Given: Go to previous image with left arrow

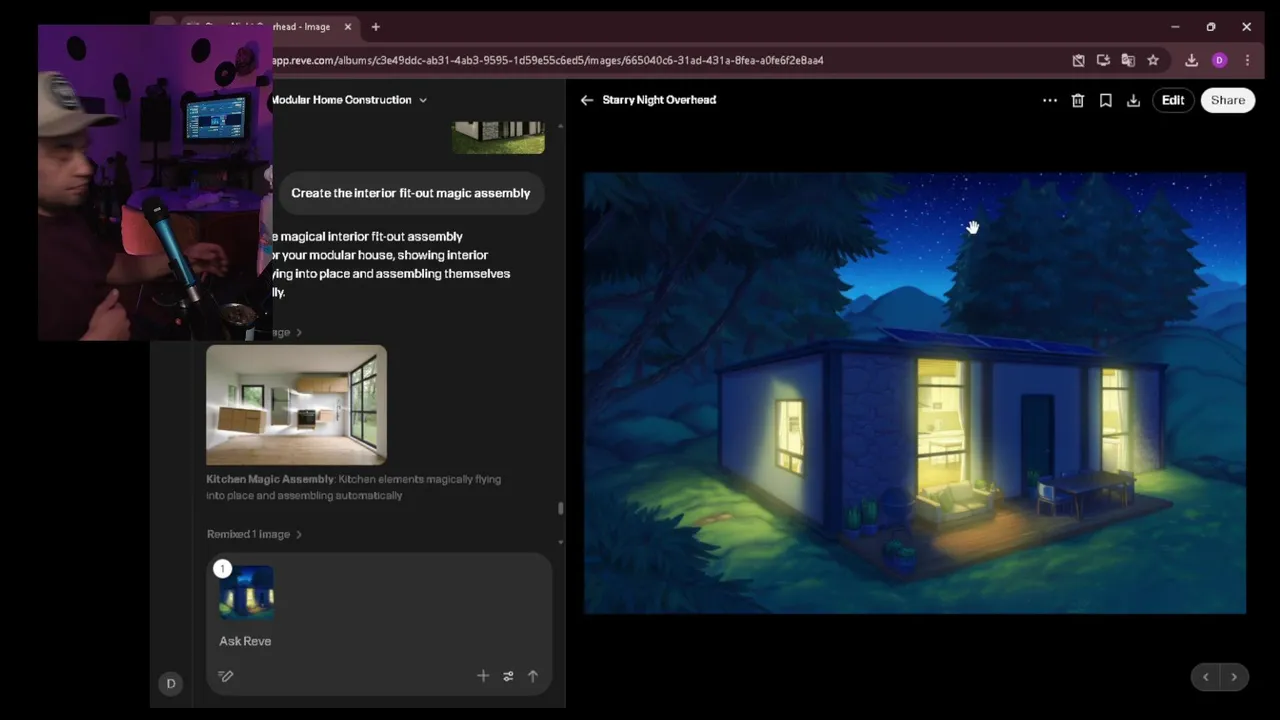Looking at the screenshot, I should (x=1206, y=677).
